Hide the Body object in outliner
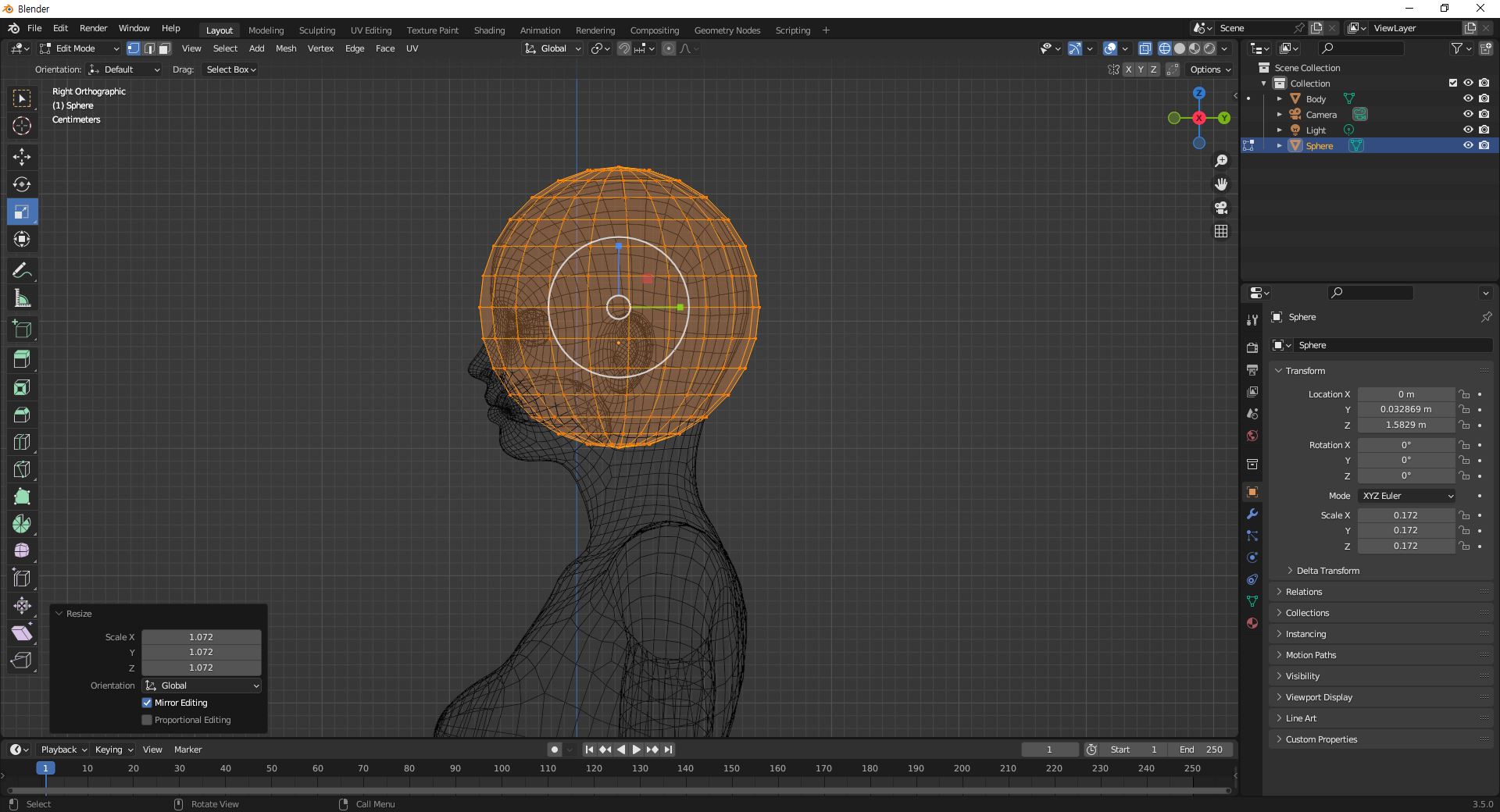Screen dimensions: 1500x812 pos(1468,99)
